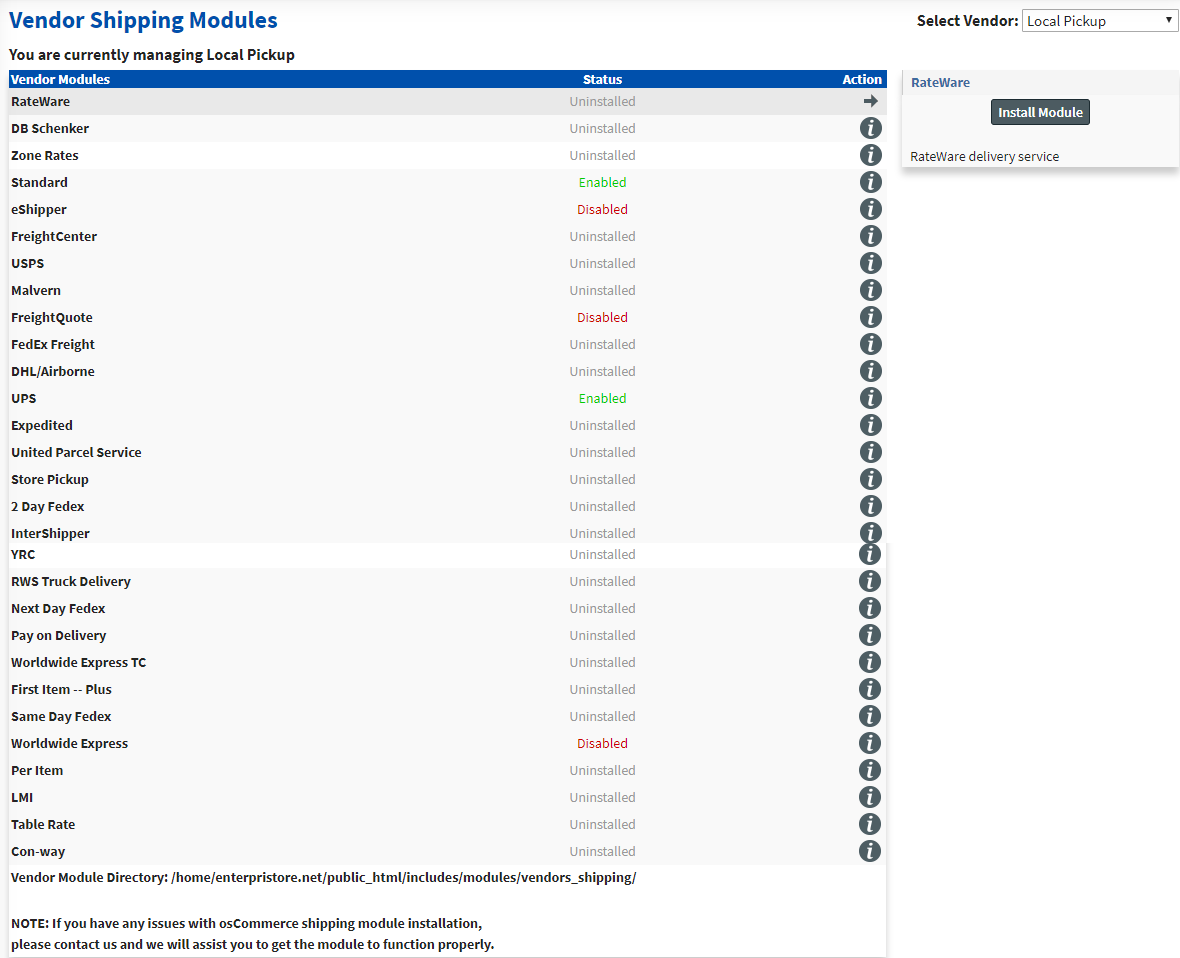The width and height of the screenshot is (1180, 958).
Task: Click Worldwide Express TC info icon
Action: click(870, 662)
